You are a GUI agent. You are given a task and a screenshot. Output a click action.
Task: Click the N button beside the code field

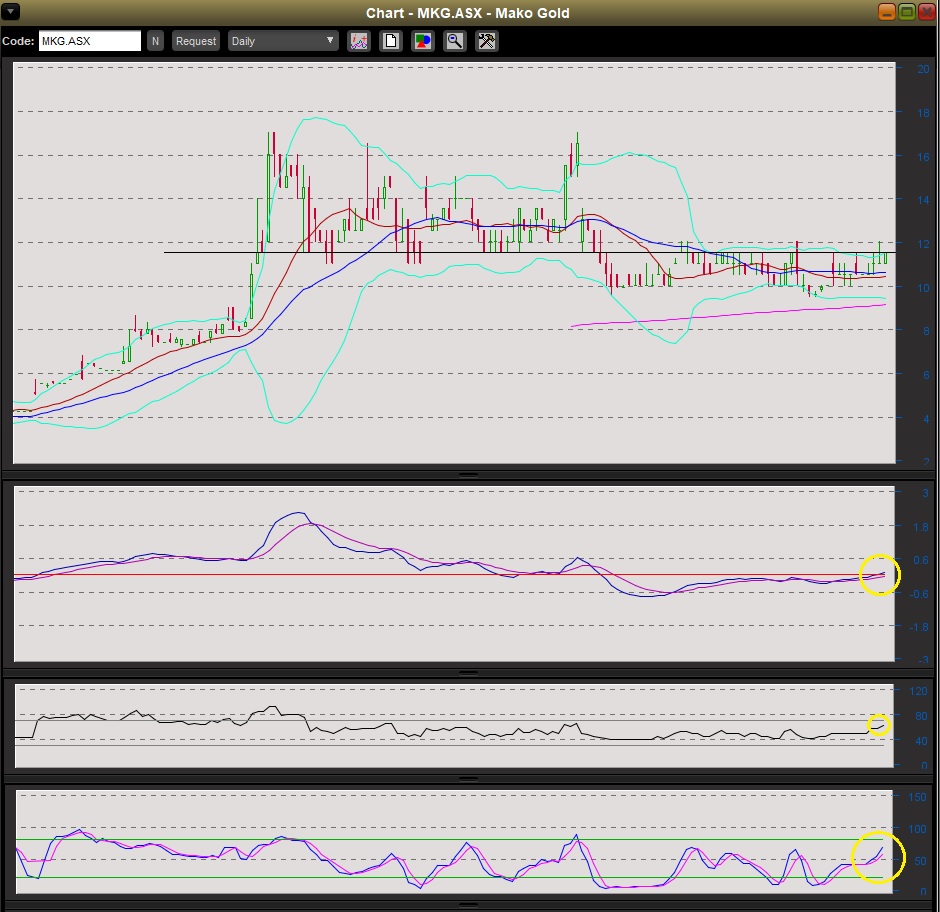pos(155,41)
